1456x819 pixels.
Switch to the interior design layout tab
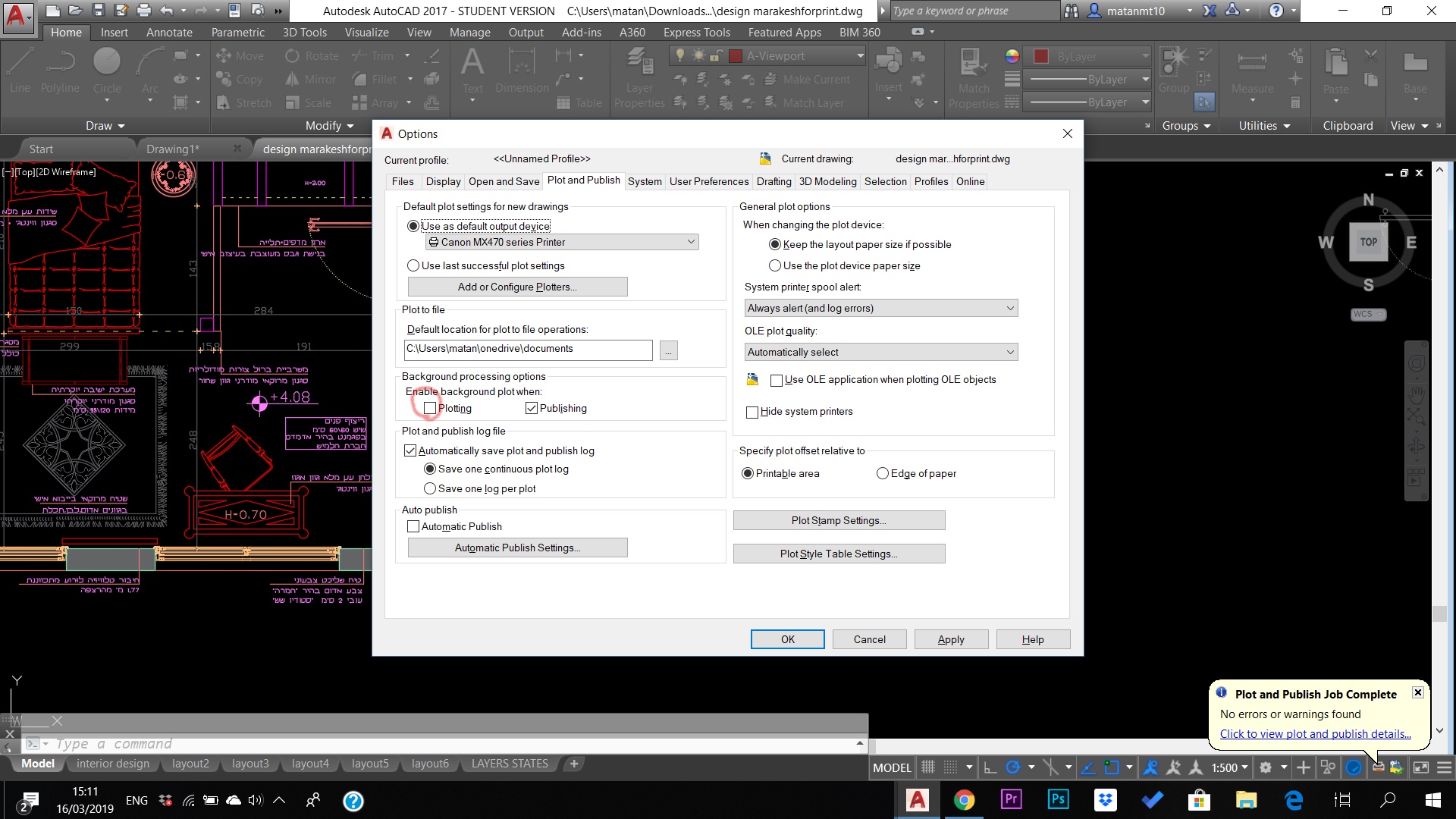pyautogui.click(x=112, y=763)
